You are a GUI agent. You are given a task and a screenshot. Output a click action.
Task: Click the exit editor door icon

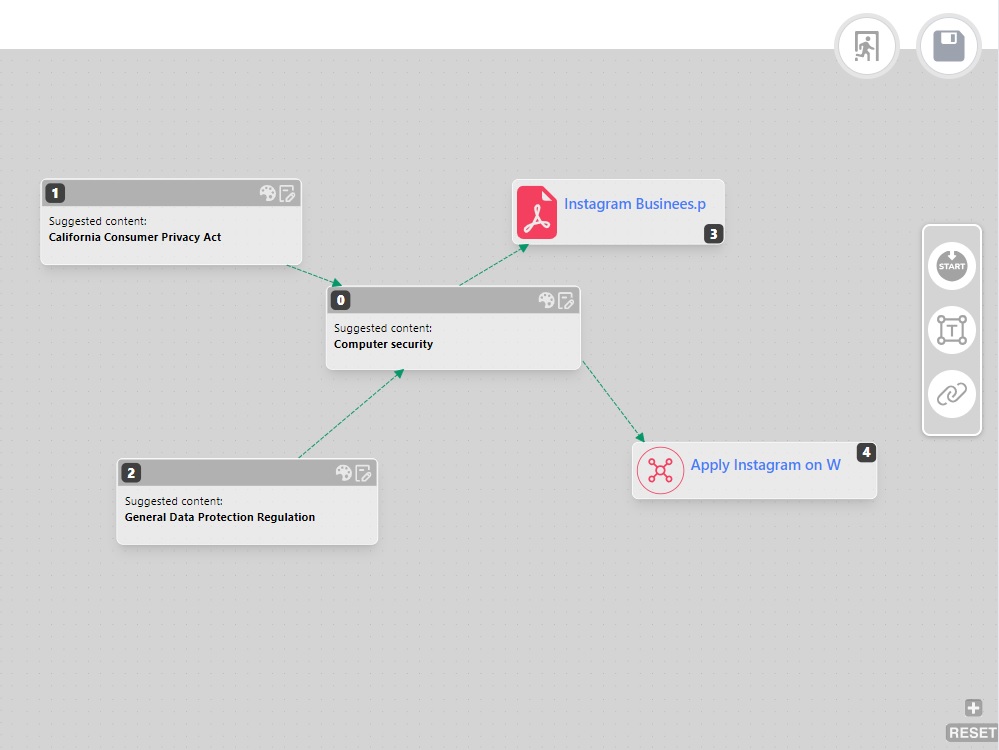click(866, 46)
